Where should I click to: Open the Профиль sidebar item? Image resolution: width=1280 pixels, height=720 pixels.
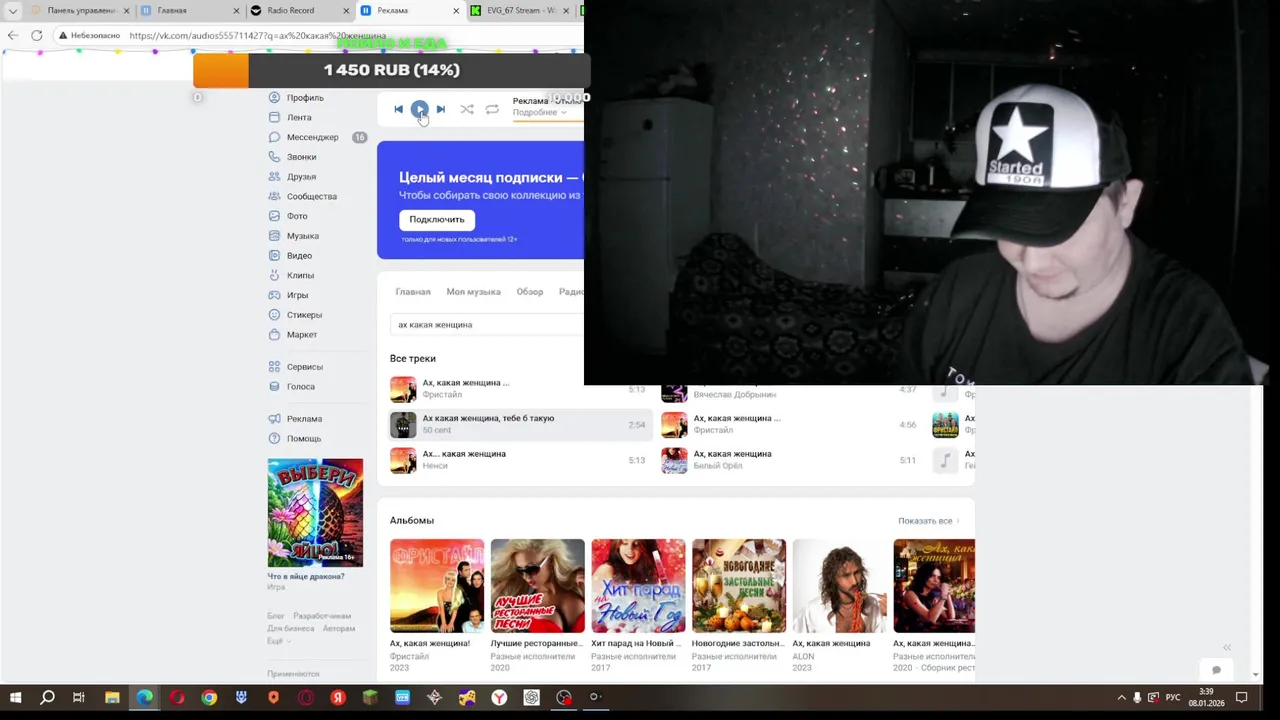(x=296, y=98)
